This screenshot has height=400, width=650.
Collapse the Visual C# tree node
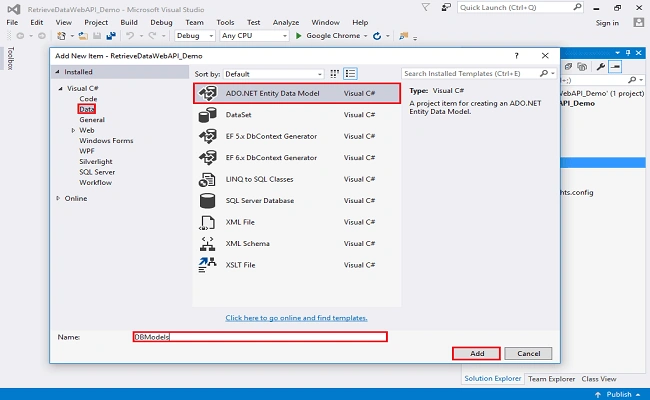[61, 88]
